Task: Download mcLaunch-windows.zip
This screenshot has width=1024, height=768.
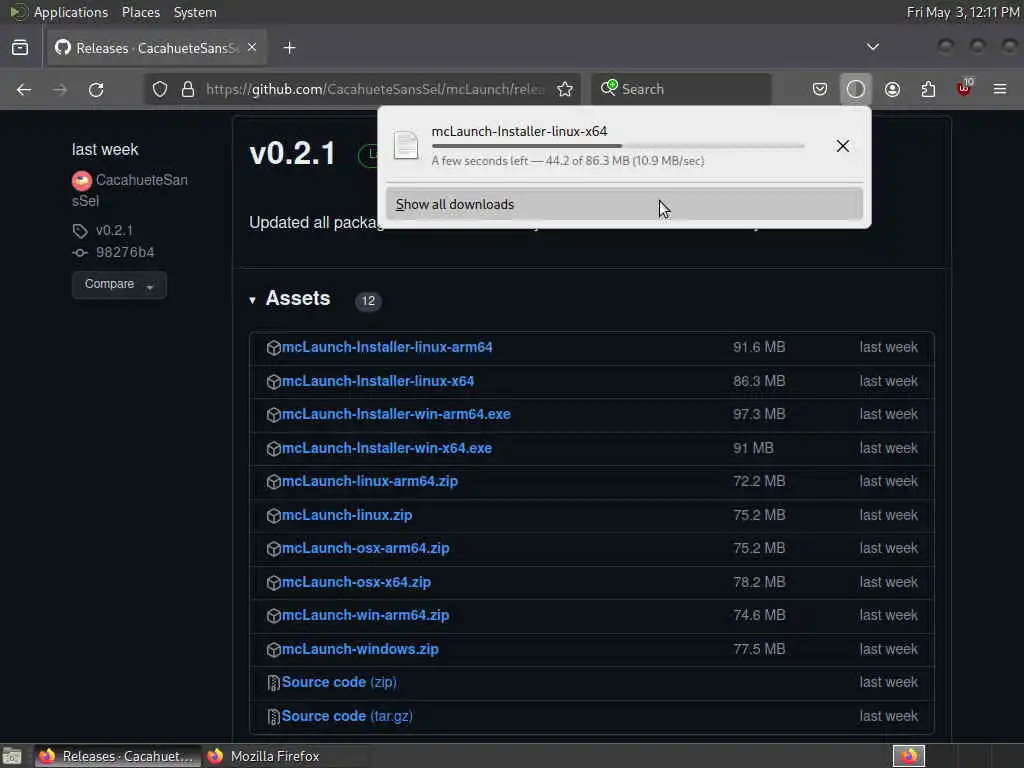Action: [x=360, y=650]
